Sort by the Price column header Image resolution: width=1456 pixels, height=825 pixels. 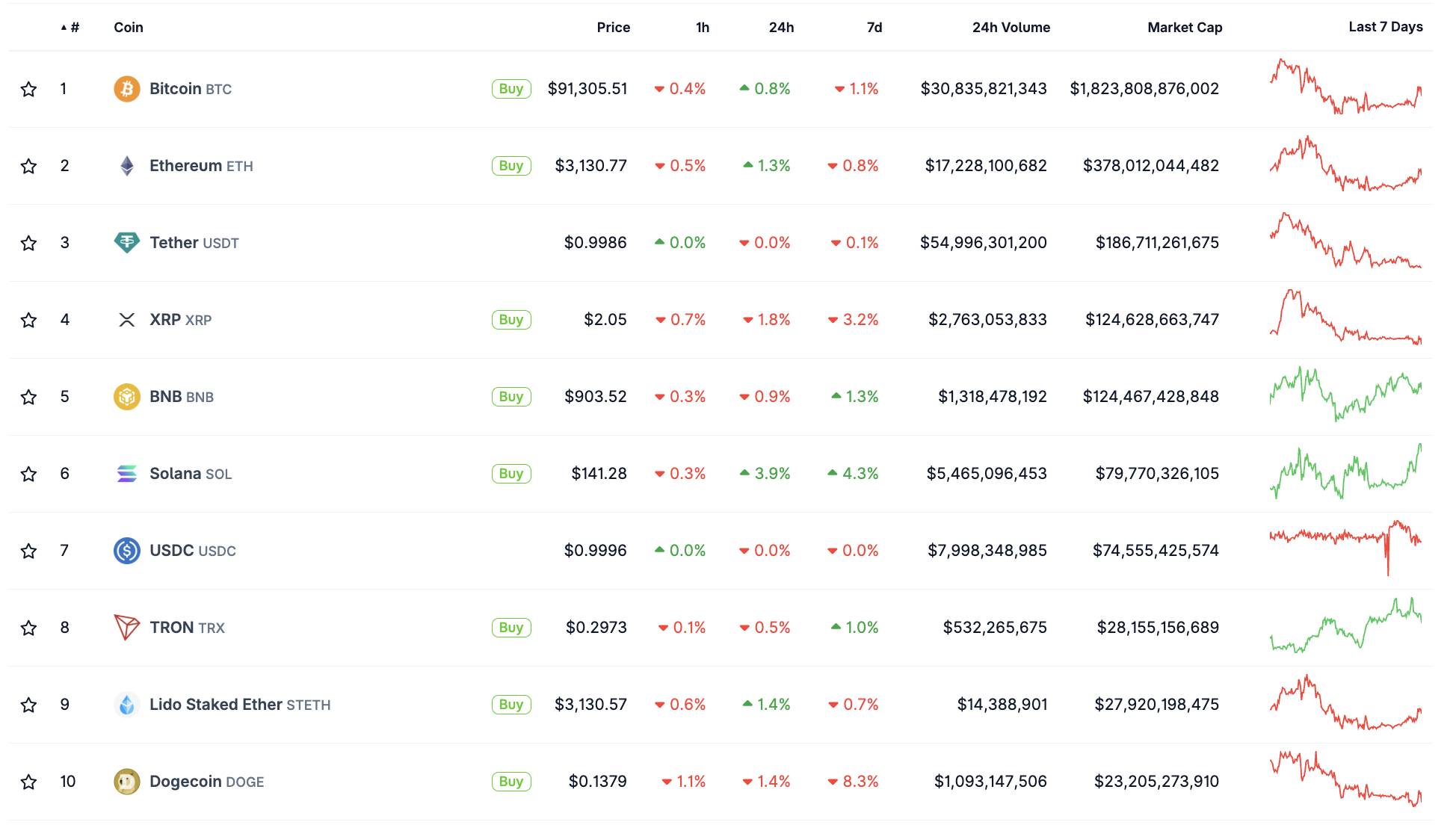(x=613, y=28)
